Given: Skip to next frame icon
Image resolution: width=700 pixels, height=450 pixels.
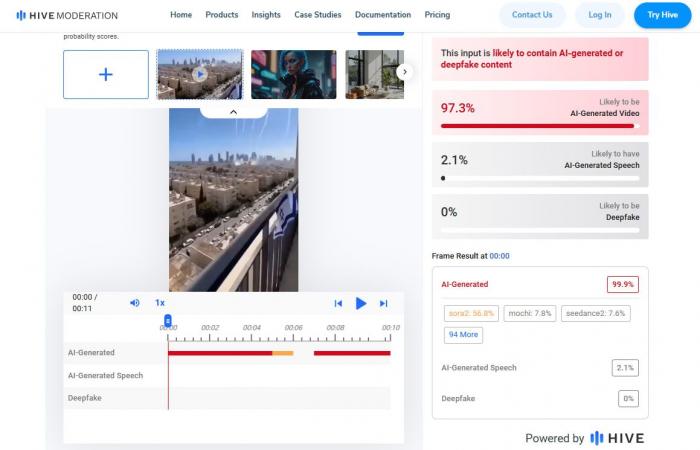Looking at the screenshot, I should coord(383,303).
